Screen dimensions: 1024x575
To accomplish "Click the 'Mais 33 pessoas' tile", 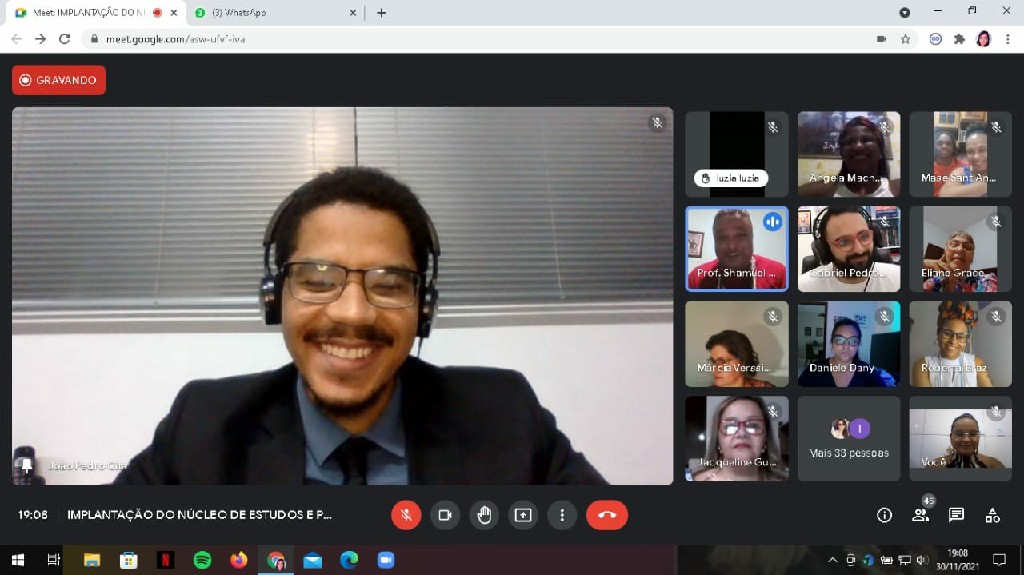I will [x=848, y=439].
